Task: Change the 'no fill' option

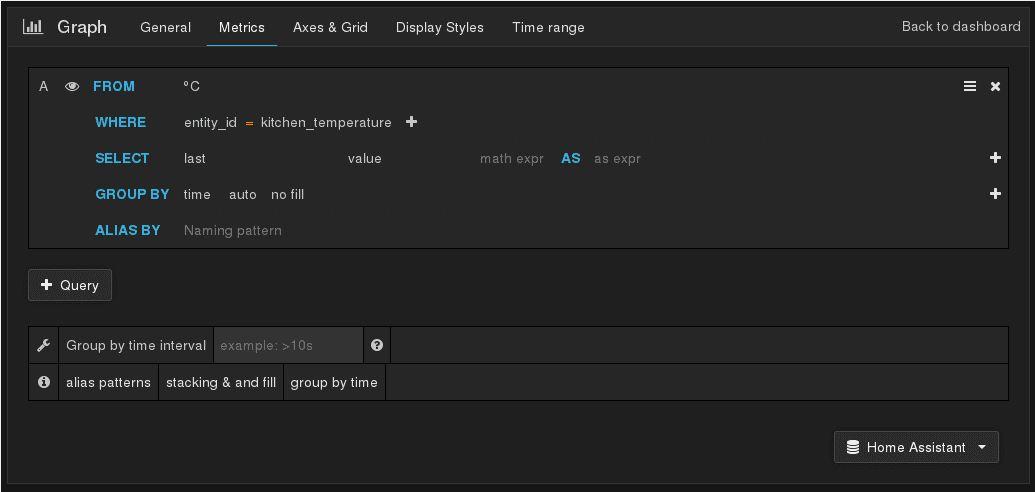Action: click(x=287, y=194)
